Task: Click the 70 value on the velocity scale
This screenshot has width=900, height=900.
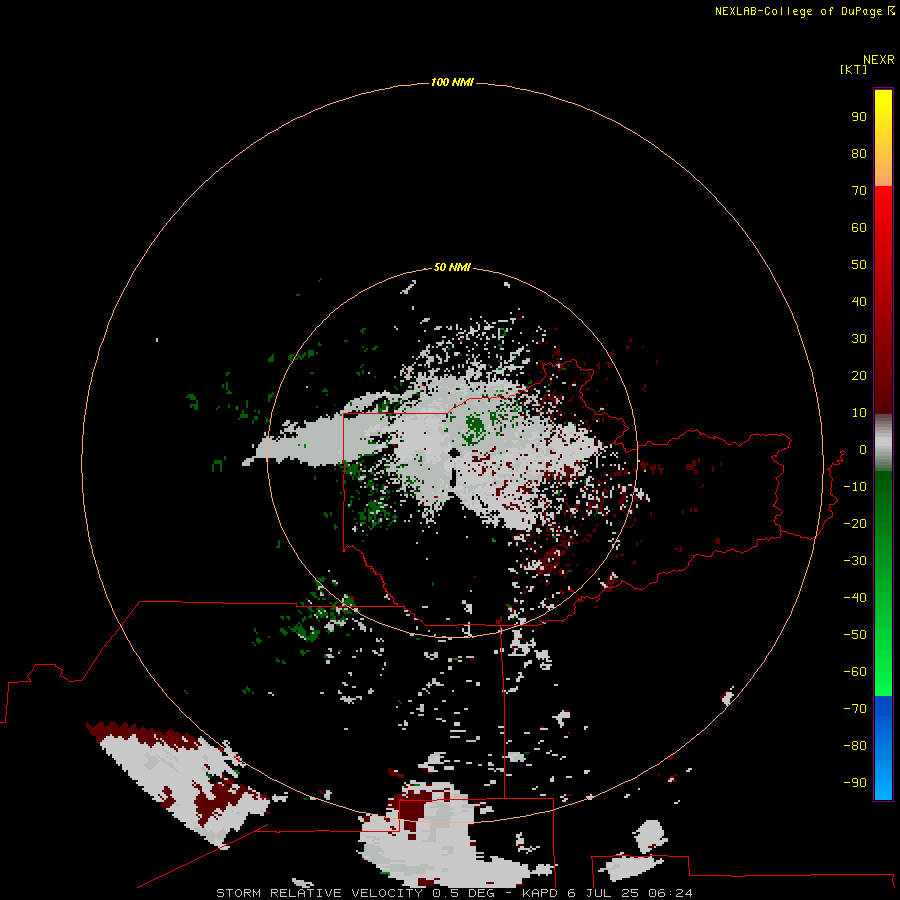Action: [859, 191]
